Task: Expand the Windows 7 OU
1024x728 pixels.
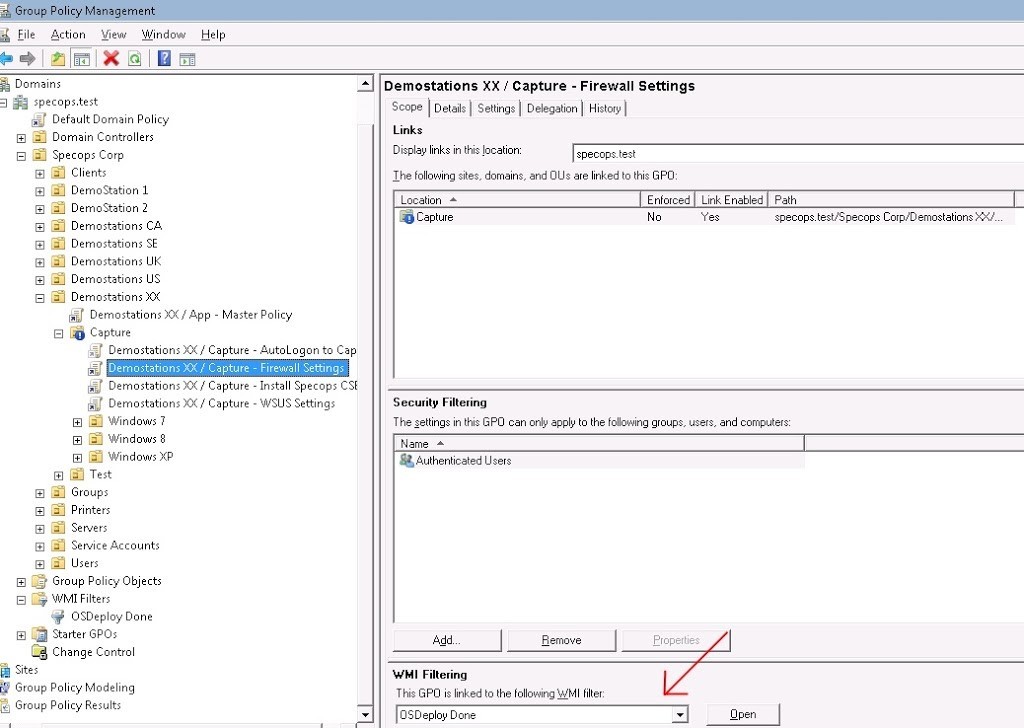Action: coord(77,422)
